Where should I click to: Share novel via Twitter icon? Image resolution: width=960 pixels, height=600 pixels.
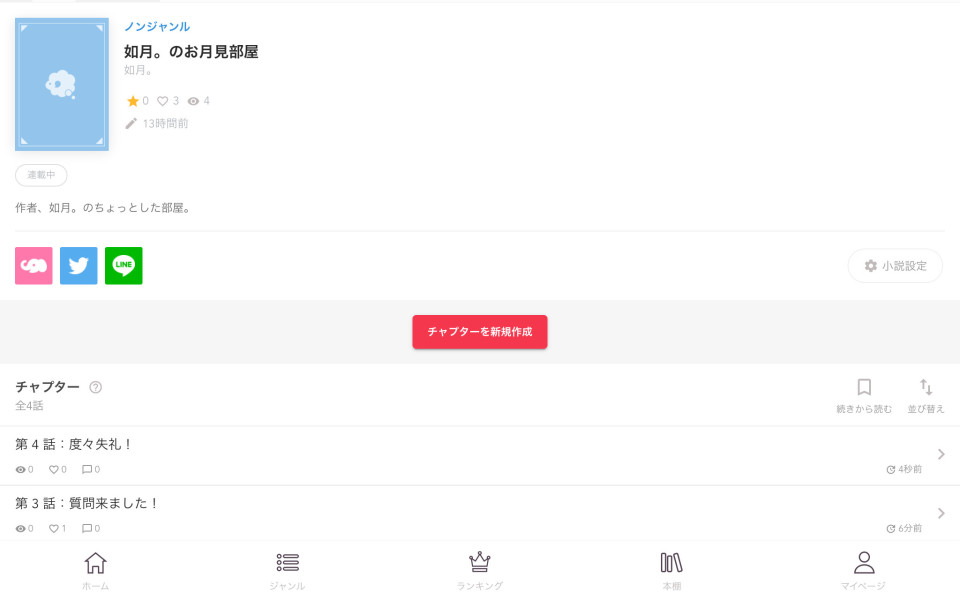point(78,266)
